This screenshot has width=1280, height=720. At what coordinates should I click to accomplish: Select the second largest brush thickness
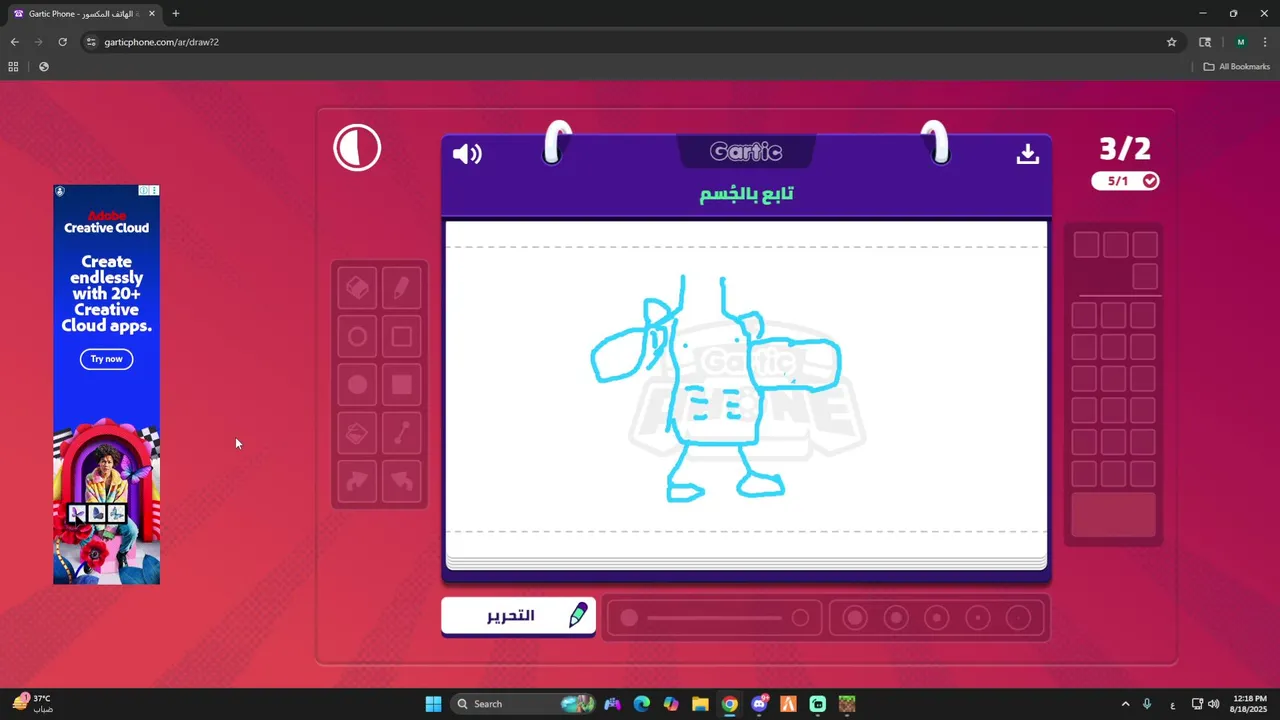[x=896, y=618]
